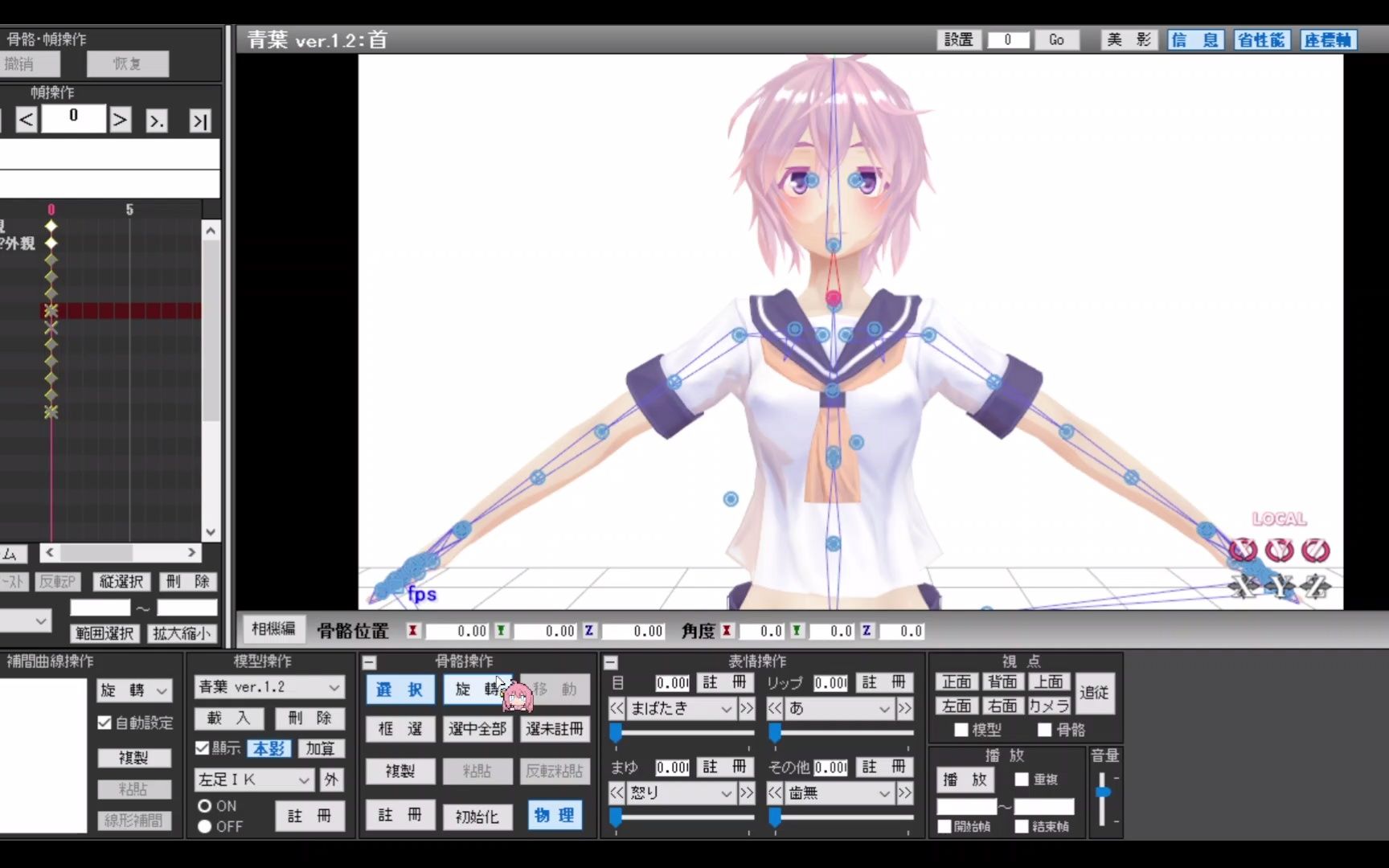Open the 左足IK dropdown
The width and height of the screenshot is (1389, 868).
(x=254, y=780)
